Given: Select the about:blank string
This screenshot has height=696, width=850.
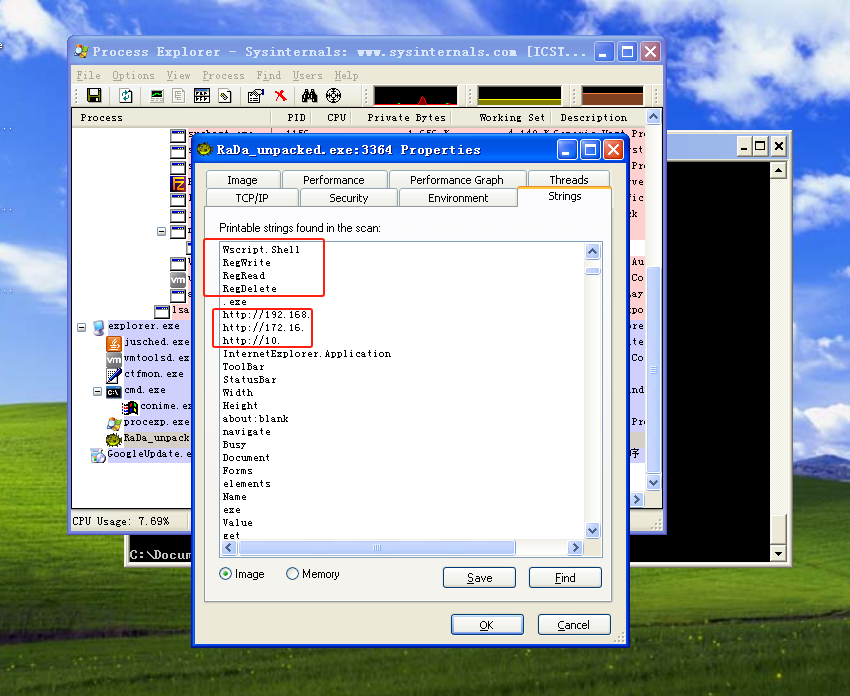Looking at the screenshot, I should (255, 418).
